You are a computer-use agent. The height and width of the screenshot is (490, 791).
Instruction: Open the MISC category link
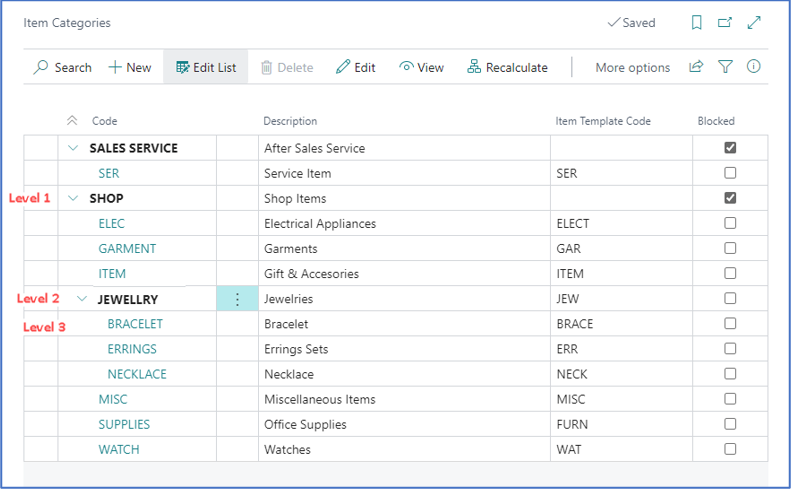click(113, 400)
